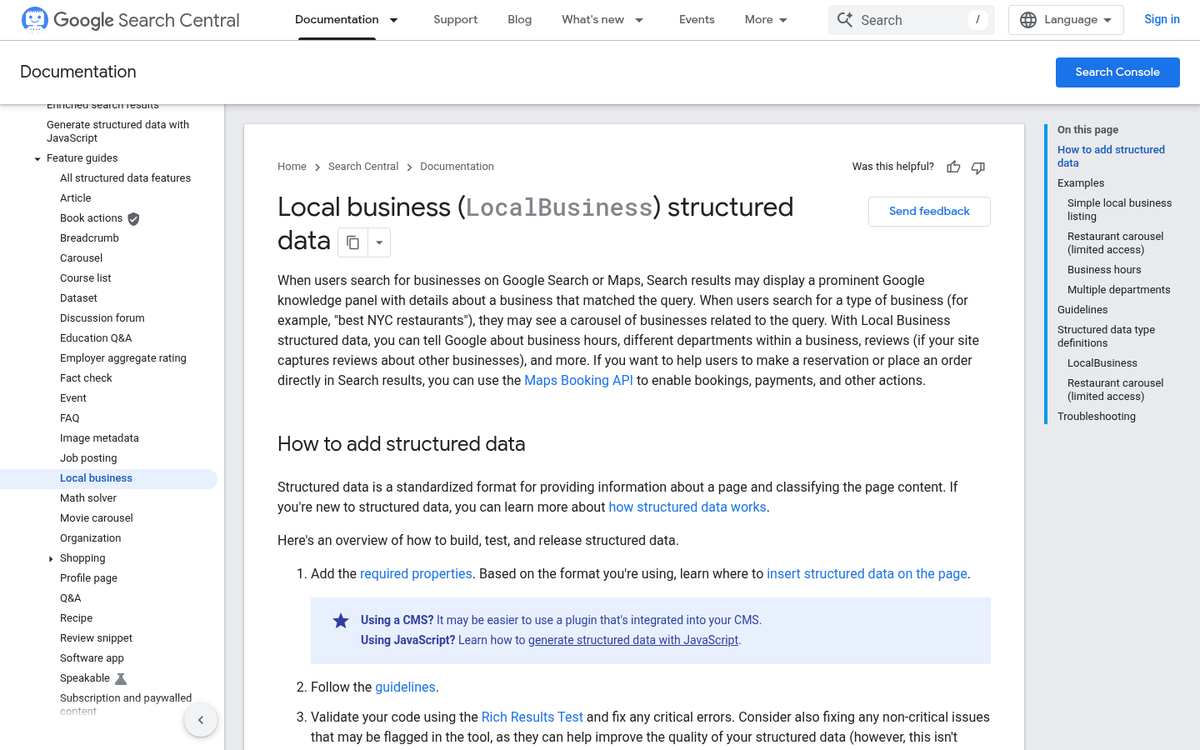Open dropdown arrow next to copy icon
This screenshot has height=750, width=1200.
(379, 242)
